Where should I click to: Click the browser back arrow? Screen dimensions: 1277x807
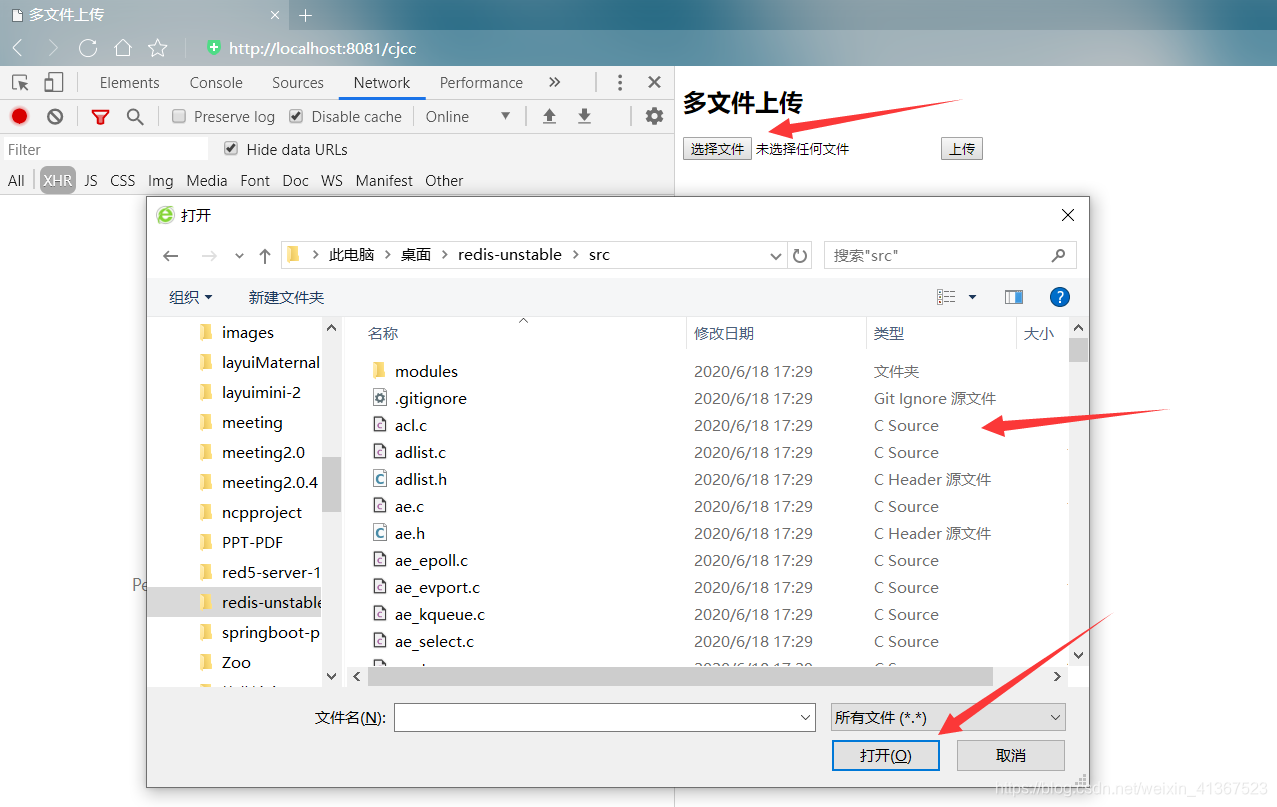pos(18,48)
